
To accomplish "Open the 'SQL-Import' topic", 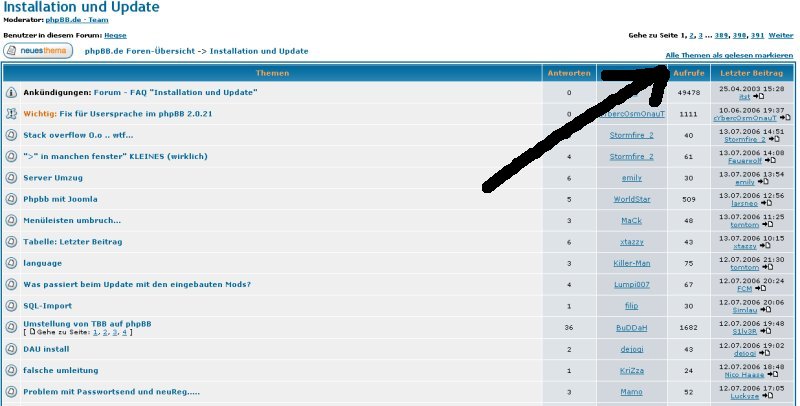I will 47,305.
